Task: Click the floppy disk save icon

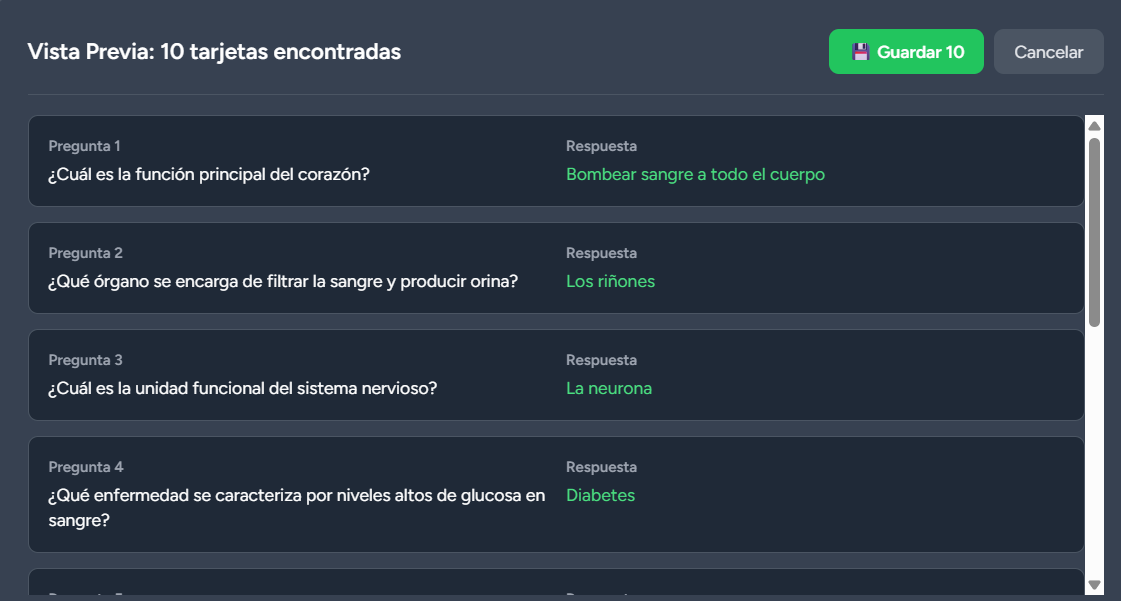Action: [860, 52]
